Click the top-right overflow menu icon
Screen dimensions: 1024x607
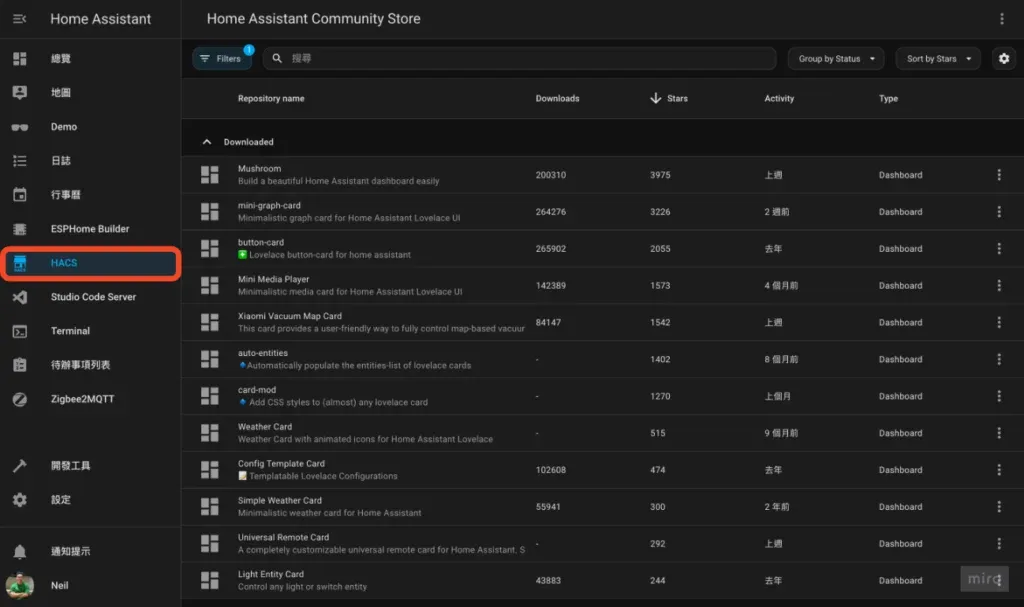click(x=1003, y=19)
